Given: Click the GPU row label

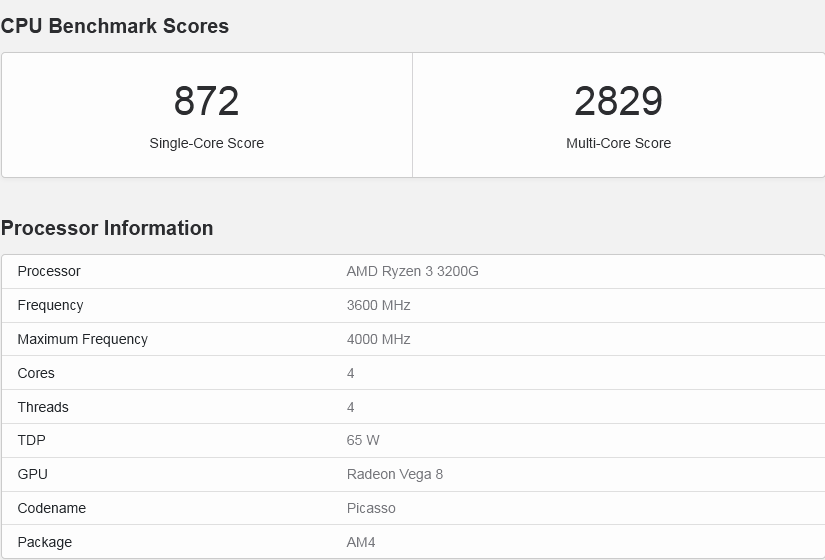Looking at the screenshot, I should (33, 474).
